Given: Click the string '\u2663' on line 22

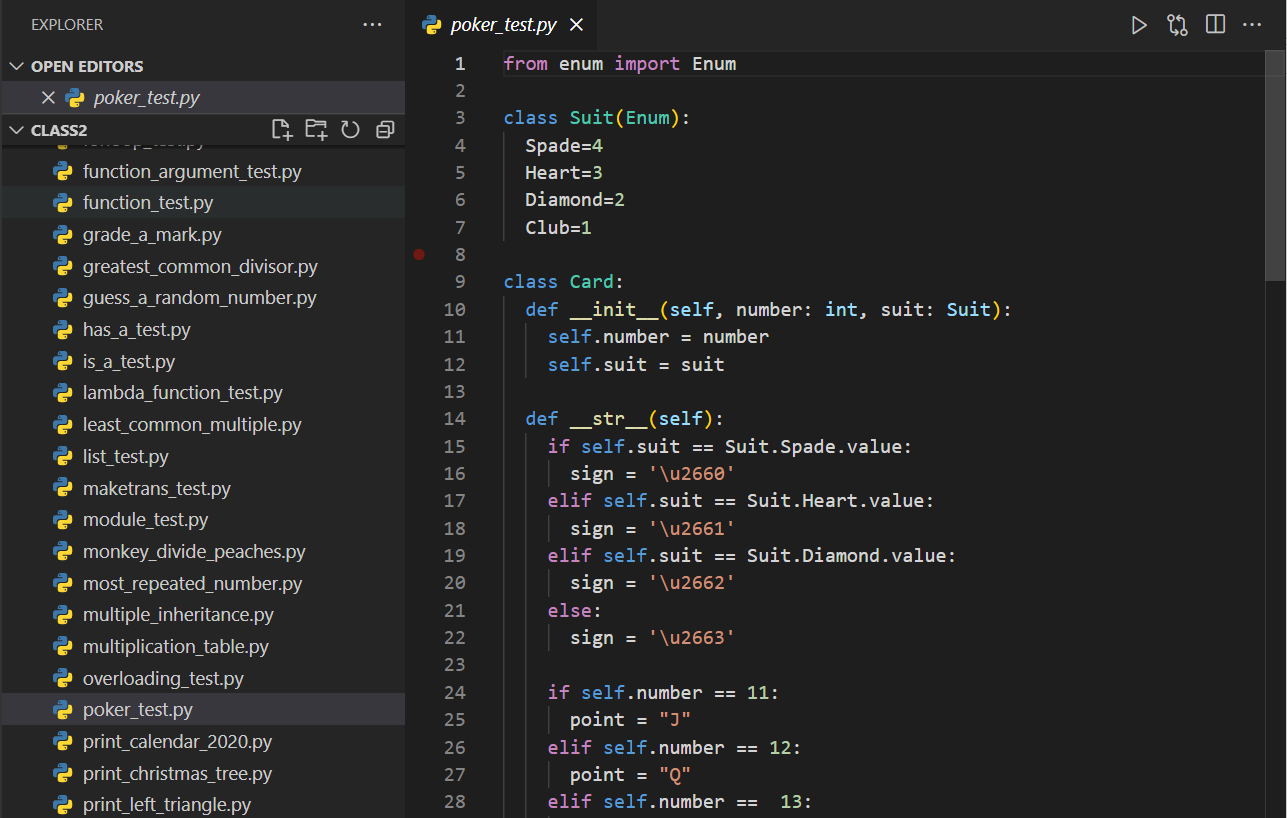Looking at the screenshot, I should [692, 638].
